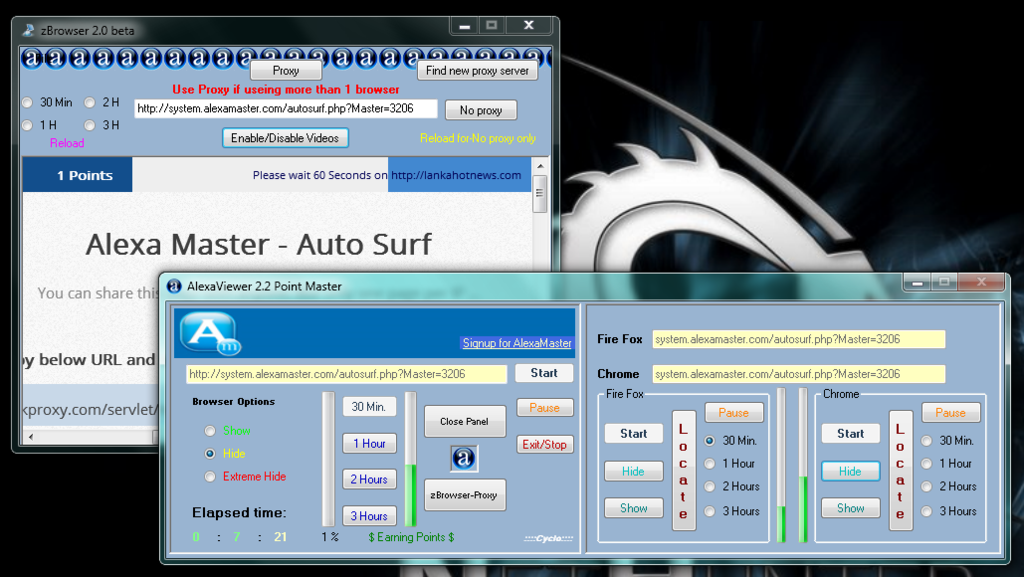Click the 30 Min. button in Point Master panel
The height and width of the screenshot is (577, 1024).
[369, 407]
